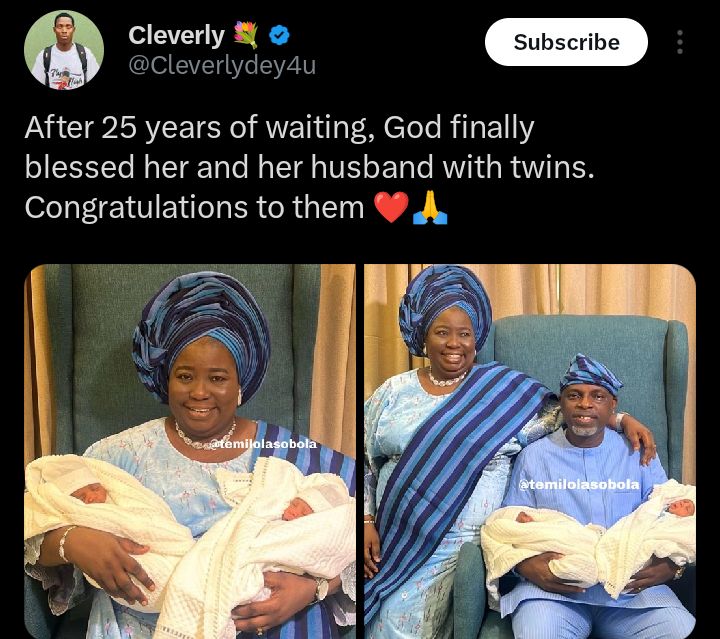Viewport: 720px width, 639px height.
Task: Open the three-dot more options menu
Action: tap(680, 42)
